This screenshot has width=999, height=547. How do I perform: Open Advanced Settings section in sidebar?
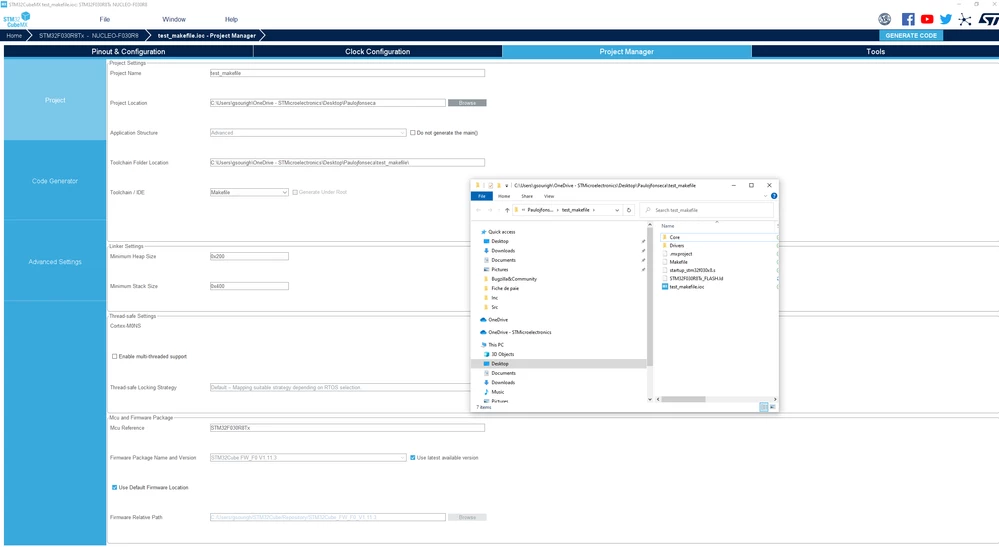[x=55, y=262]
